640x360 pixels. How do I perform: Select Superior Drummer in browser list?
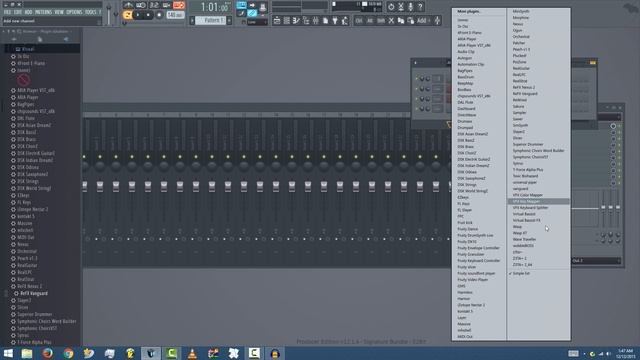tap(34, 314)
